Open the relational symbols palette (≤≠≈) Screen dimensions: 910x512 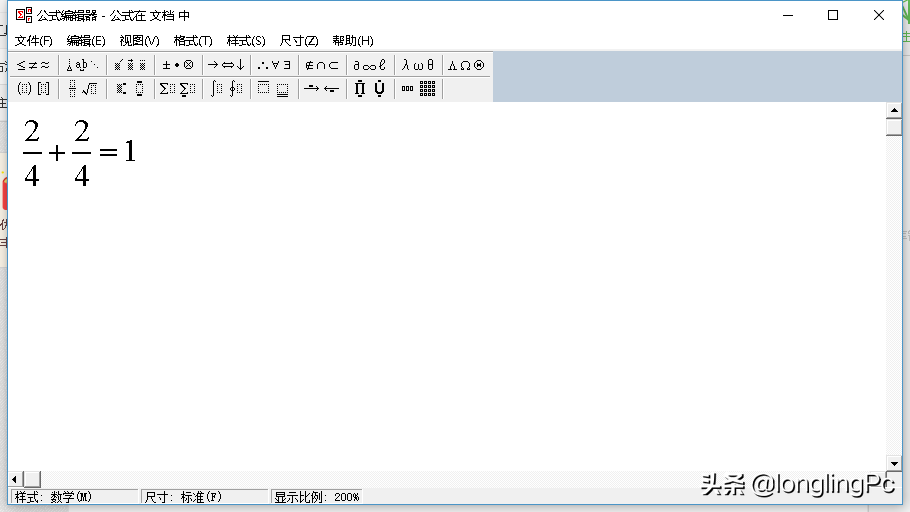click(33, 65)
